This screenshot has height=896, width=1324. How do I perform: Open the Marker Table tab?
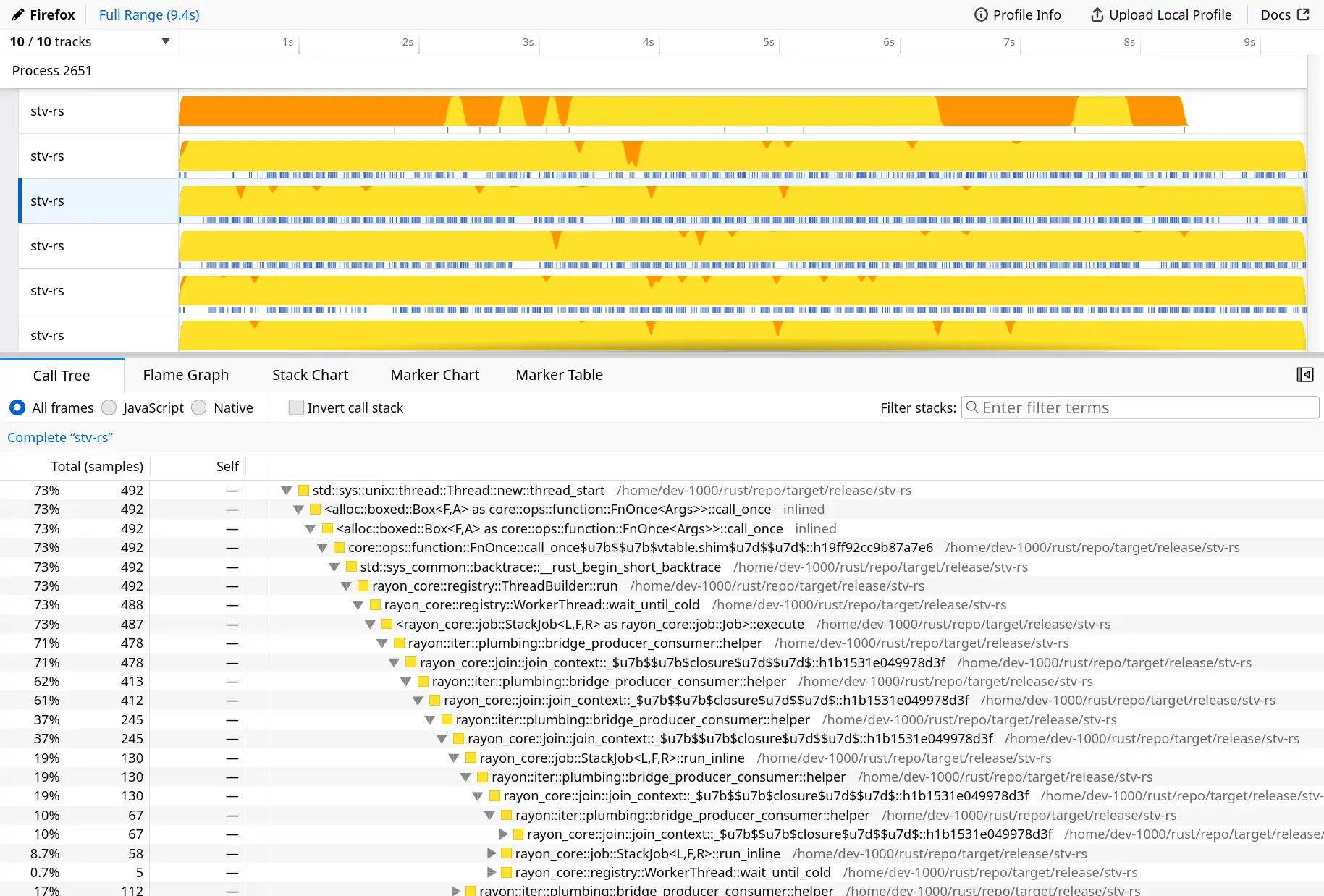click(x=559, y=375)
